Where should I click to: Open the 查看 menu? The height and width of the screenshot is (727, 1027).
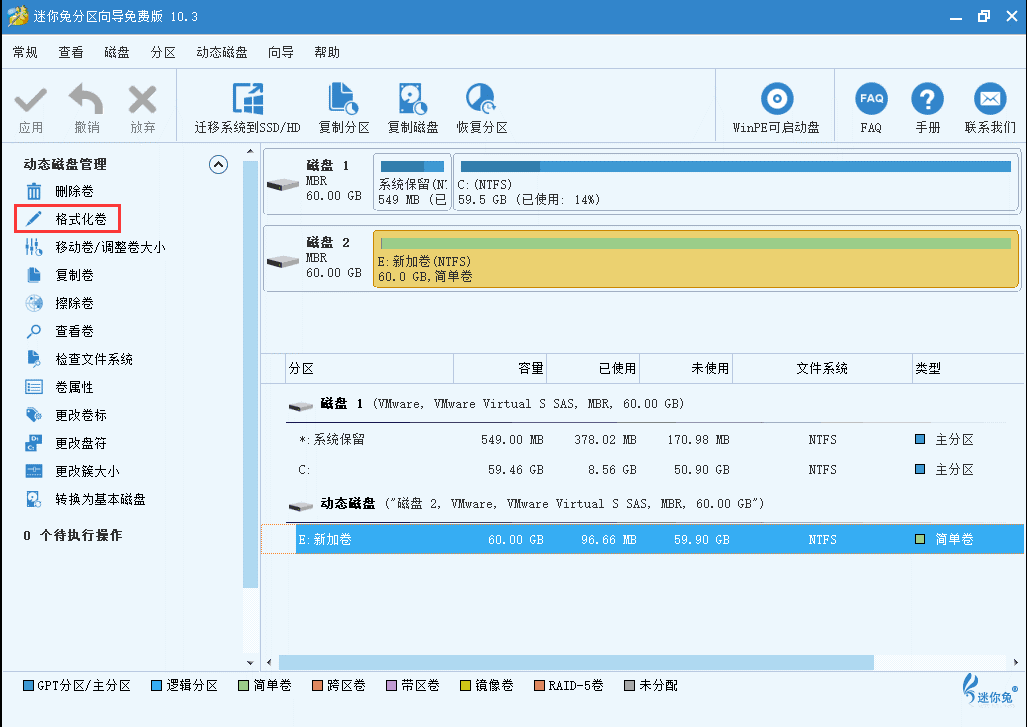(x=71, y=52)
